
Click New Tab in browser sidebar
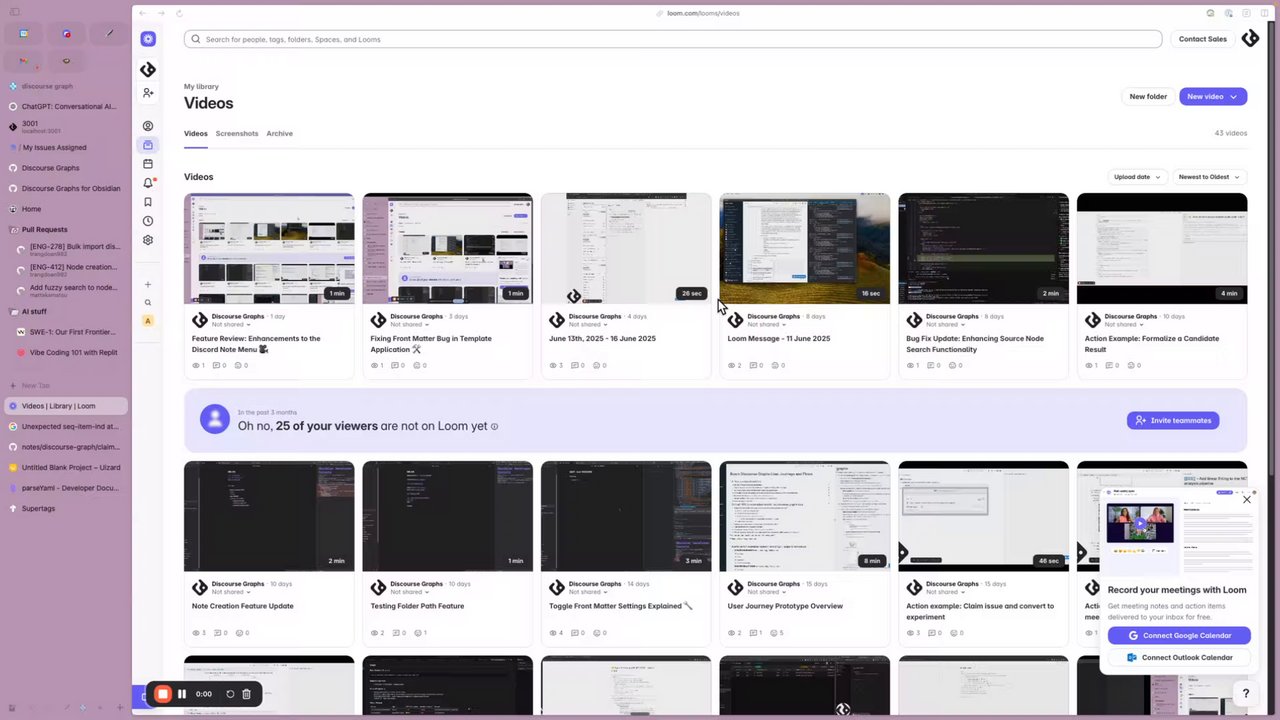click(x=65, y=385)
